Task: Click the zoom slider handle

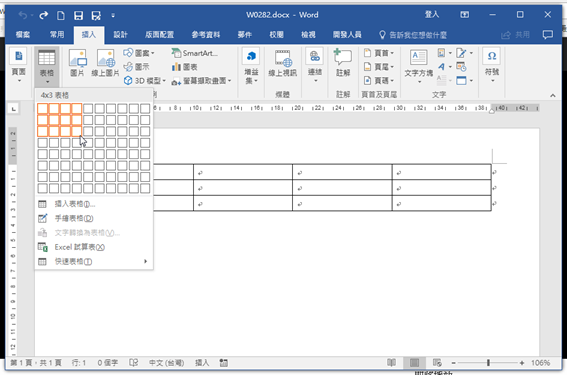Action: point(488,362)
